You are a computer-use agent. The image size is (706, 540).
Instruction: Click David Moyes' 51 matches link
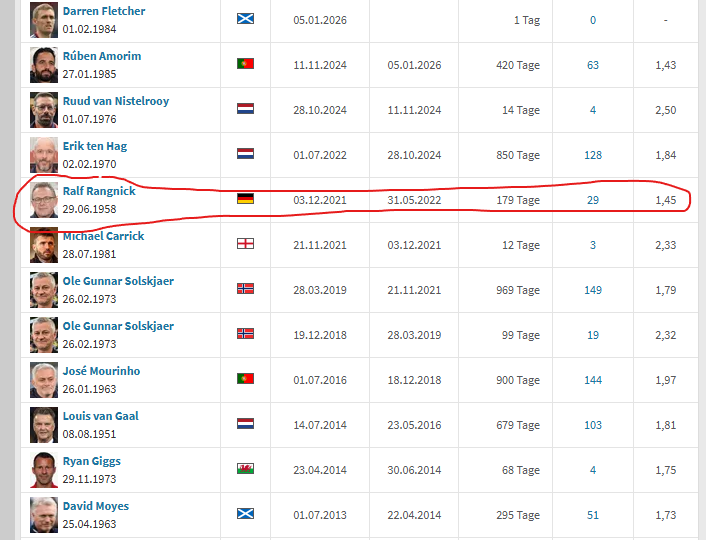[593, 515]
